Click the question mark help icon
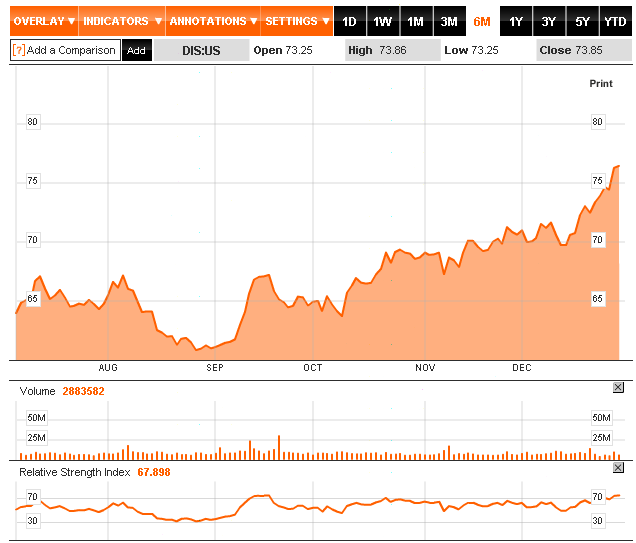 pyautogui.click(x=19, y=50)
